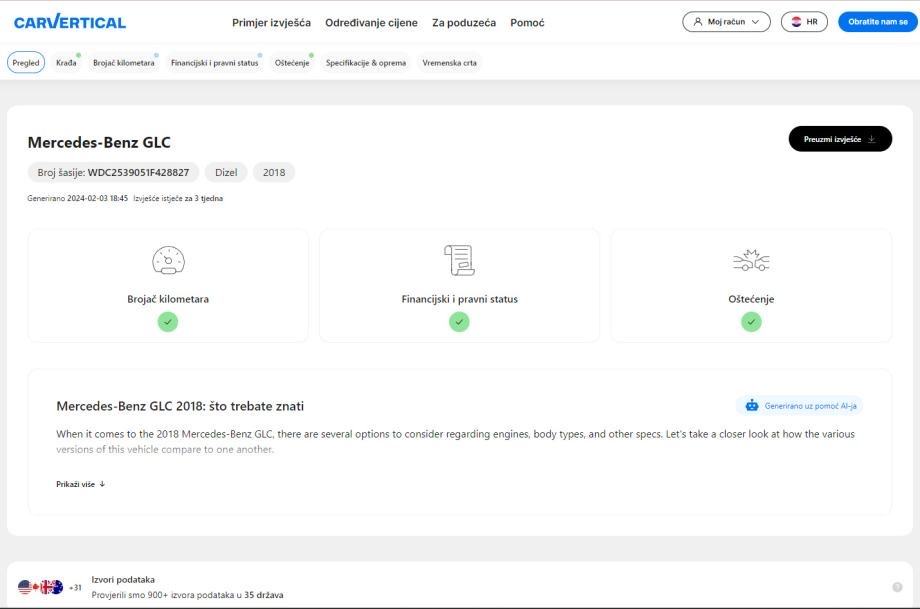Click Izvori podataka heading

(123, 580)
